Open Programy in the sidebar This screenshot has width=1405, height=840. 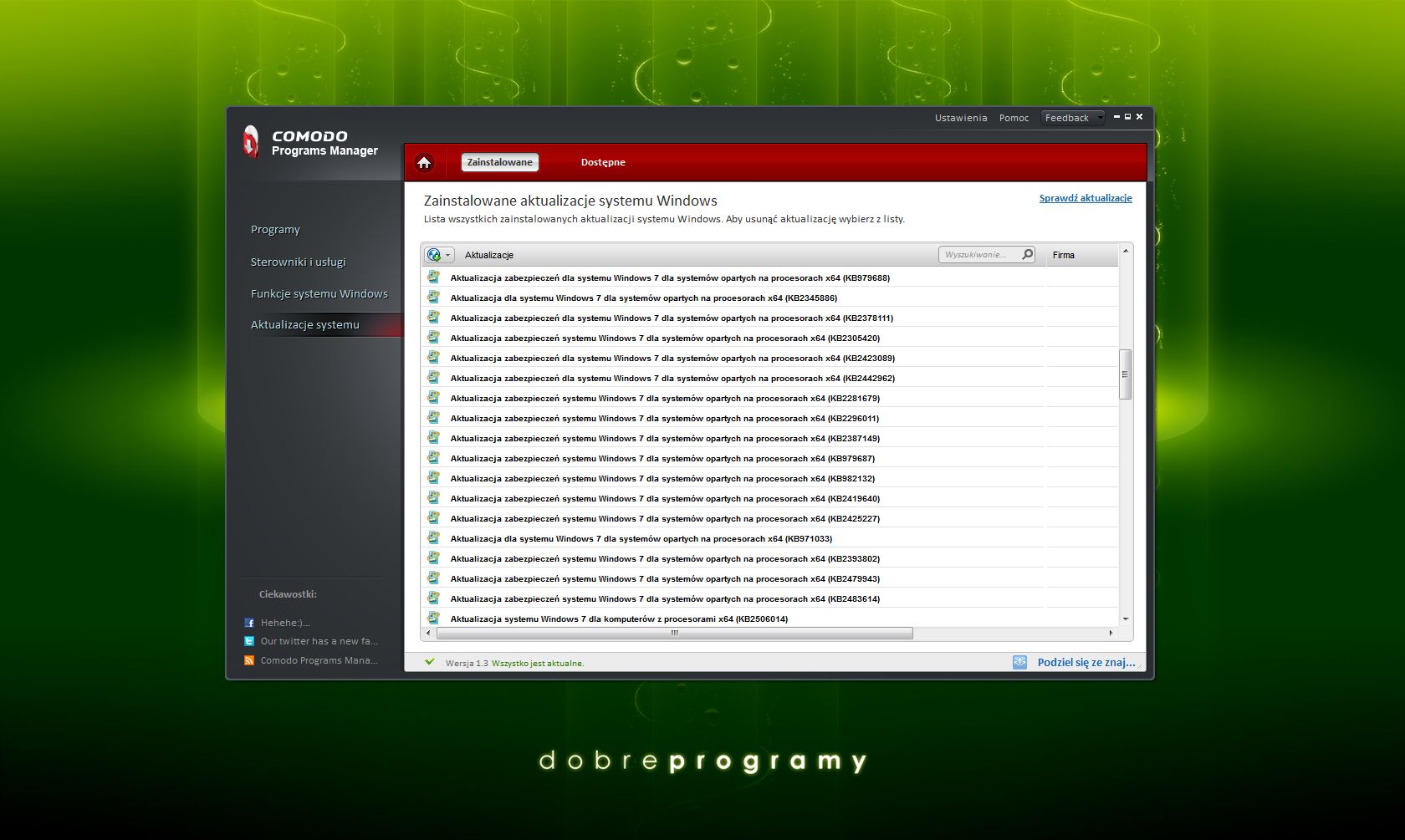[x=275, y=229]
